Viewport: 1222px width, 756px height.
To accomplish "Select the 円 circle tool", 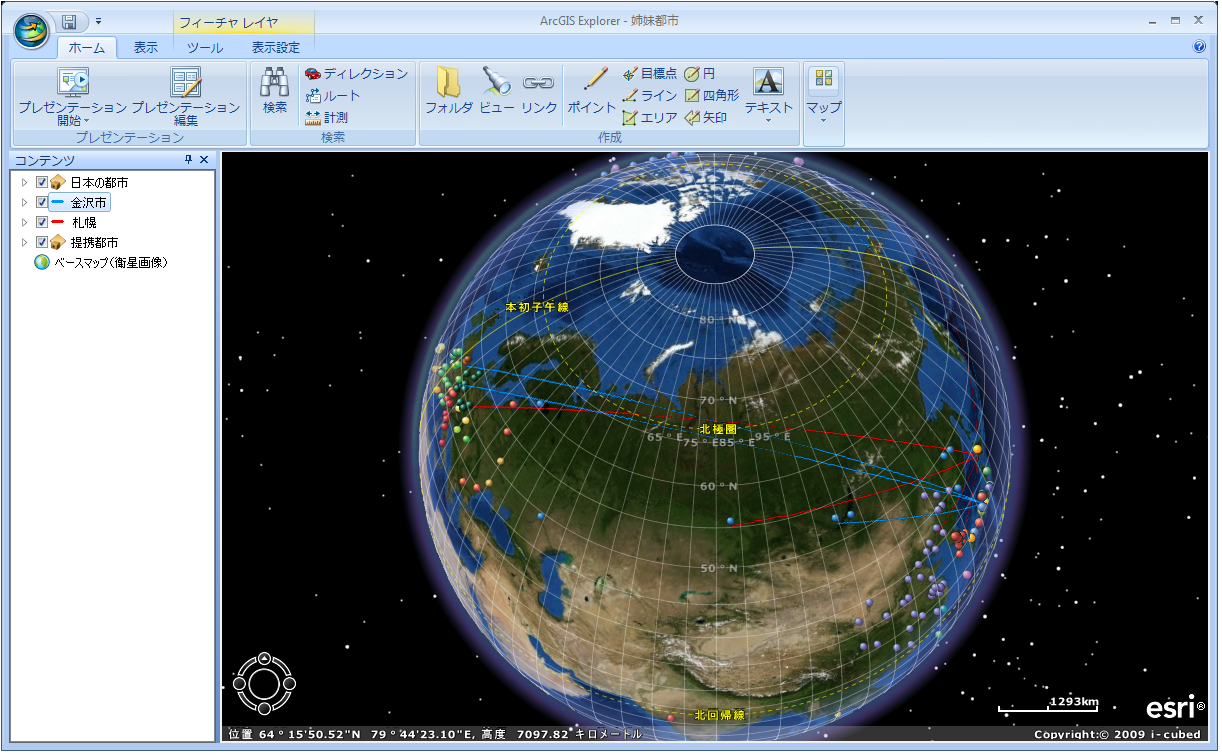I will click(700, 74).
